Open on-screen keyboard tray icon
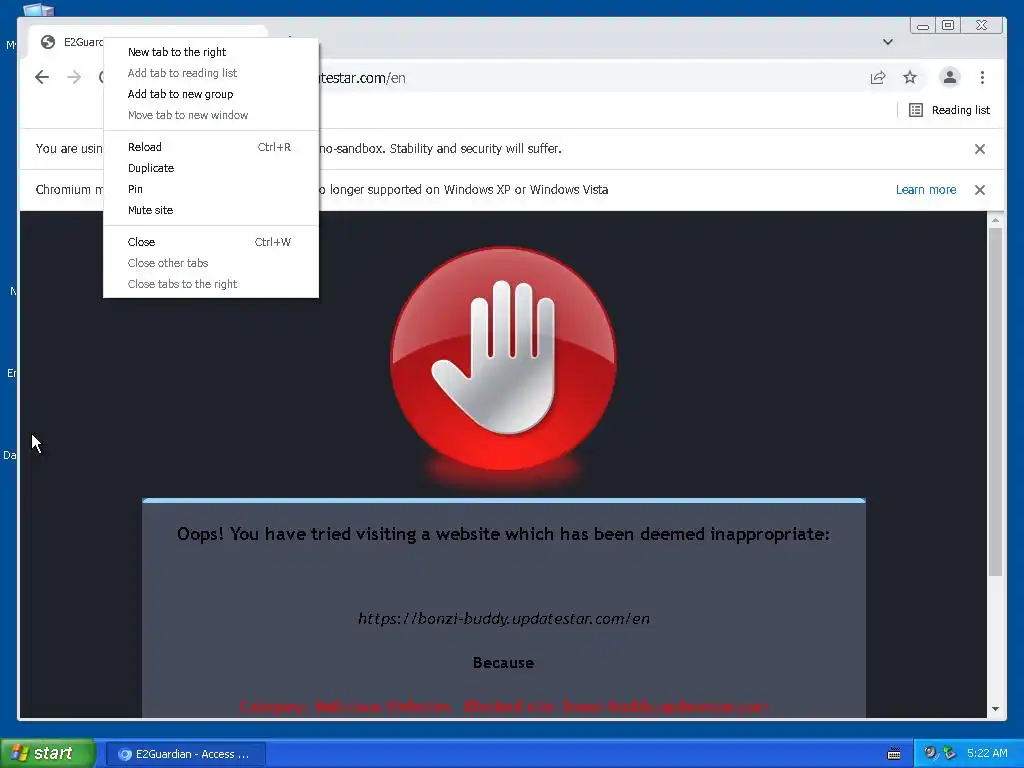This screenshot has height=768, width=1024. tap(894, 754)
